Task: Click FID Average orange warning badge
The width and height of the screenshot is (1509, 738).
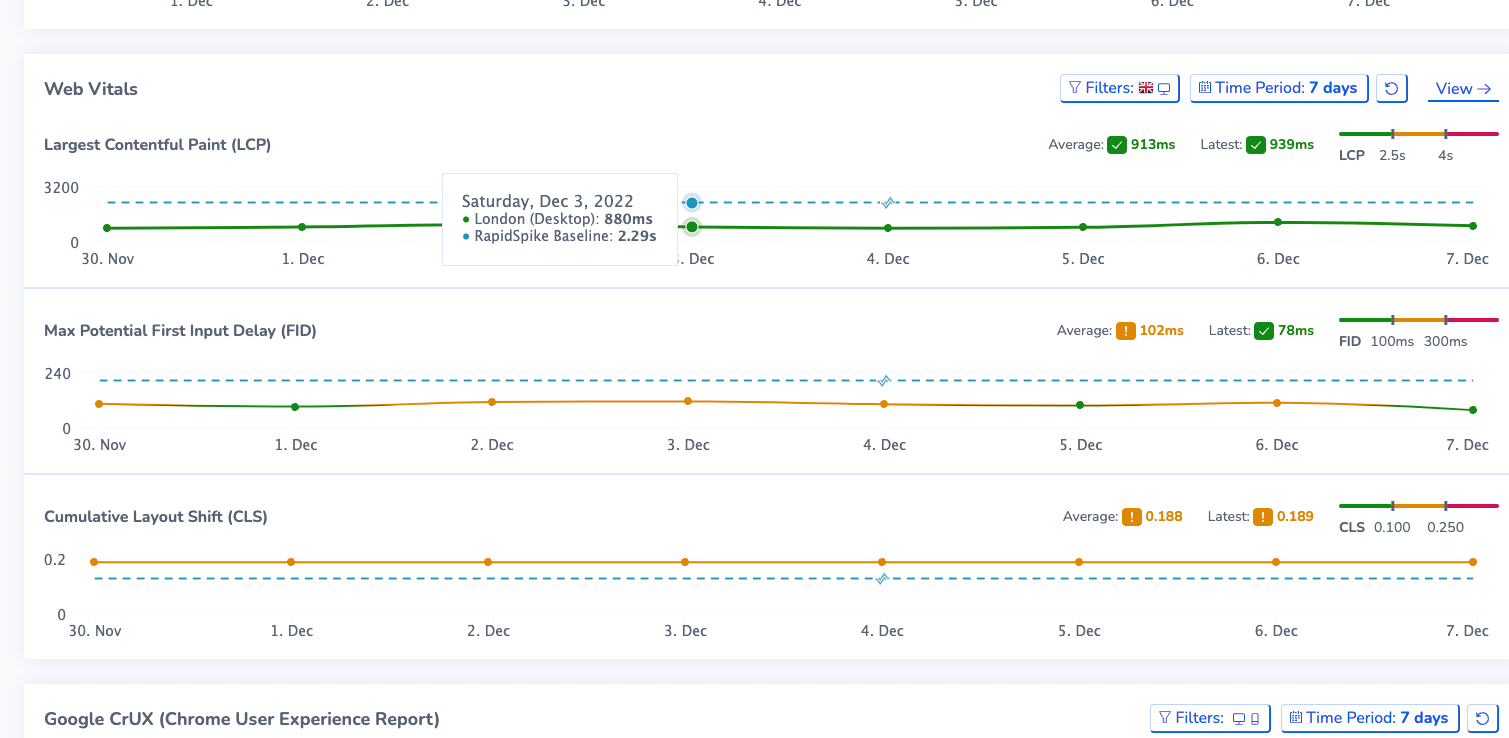Action: [x=1125, y=331]
